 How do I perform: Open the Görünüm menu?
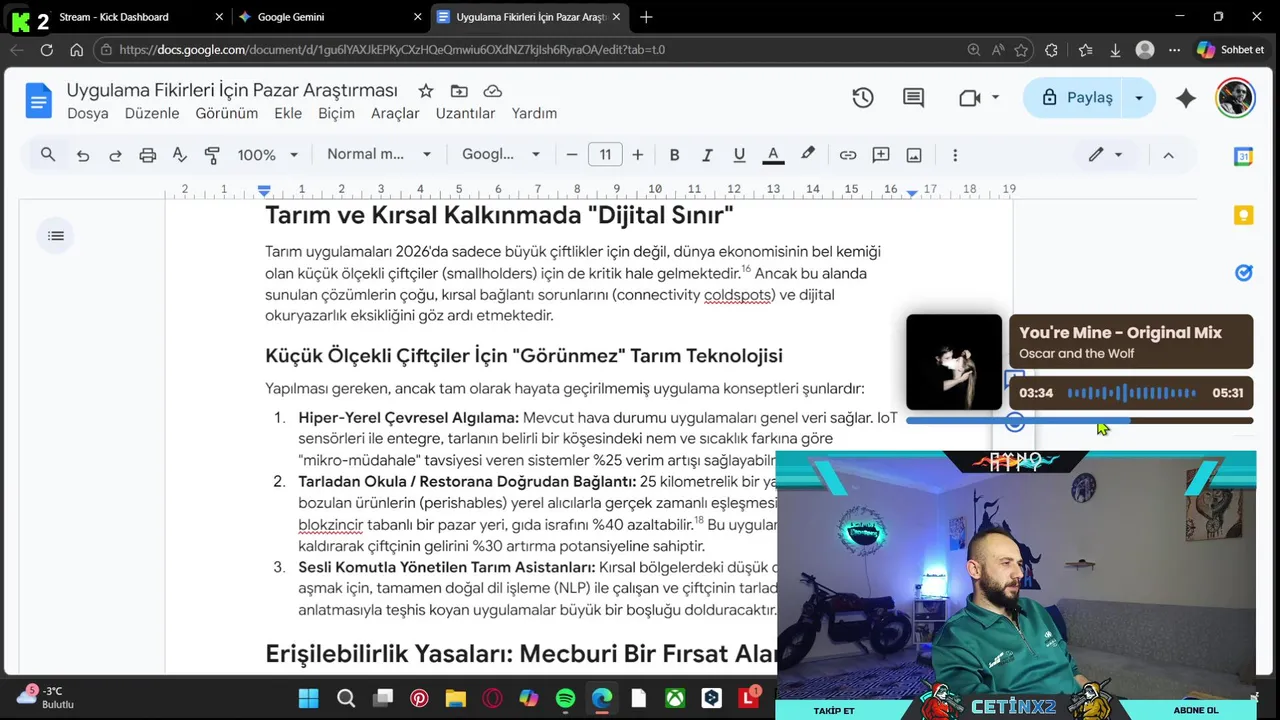[x=227, y=113]
